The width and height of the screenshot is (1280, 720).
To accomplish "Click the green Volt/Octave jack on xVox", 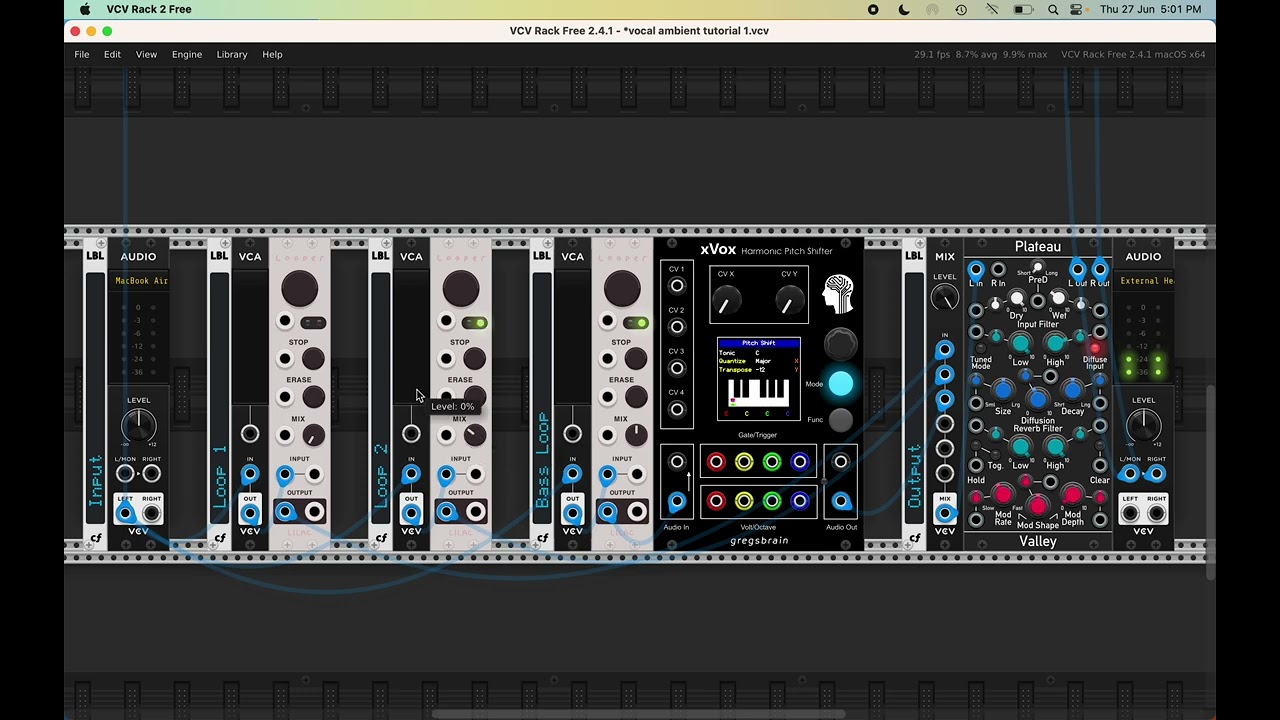I will point(772,500).
